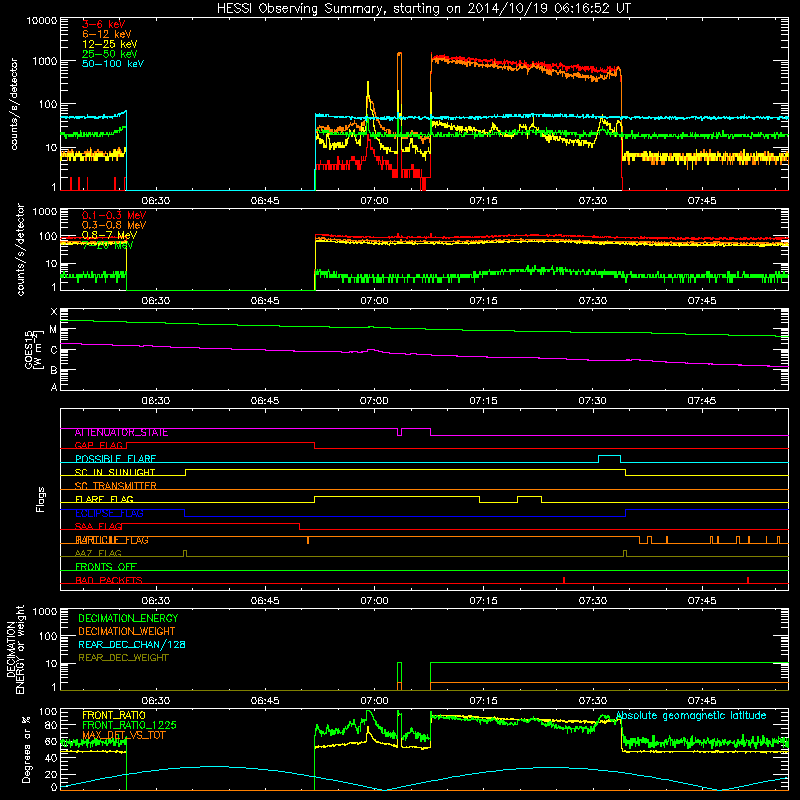
Task: Click the REAR_DEC_WEIGHT legend label
Action: click(123, 658)
